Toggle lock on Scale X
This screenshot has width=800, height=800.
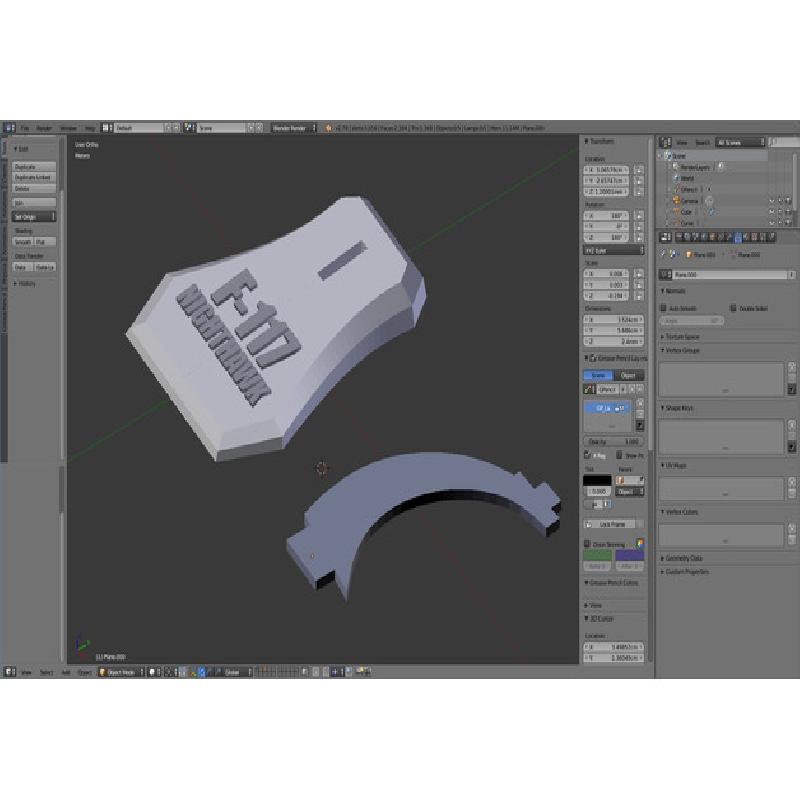coord(639,274)
